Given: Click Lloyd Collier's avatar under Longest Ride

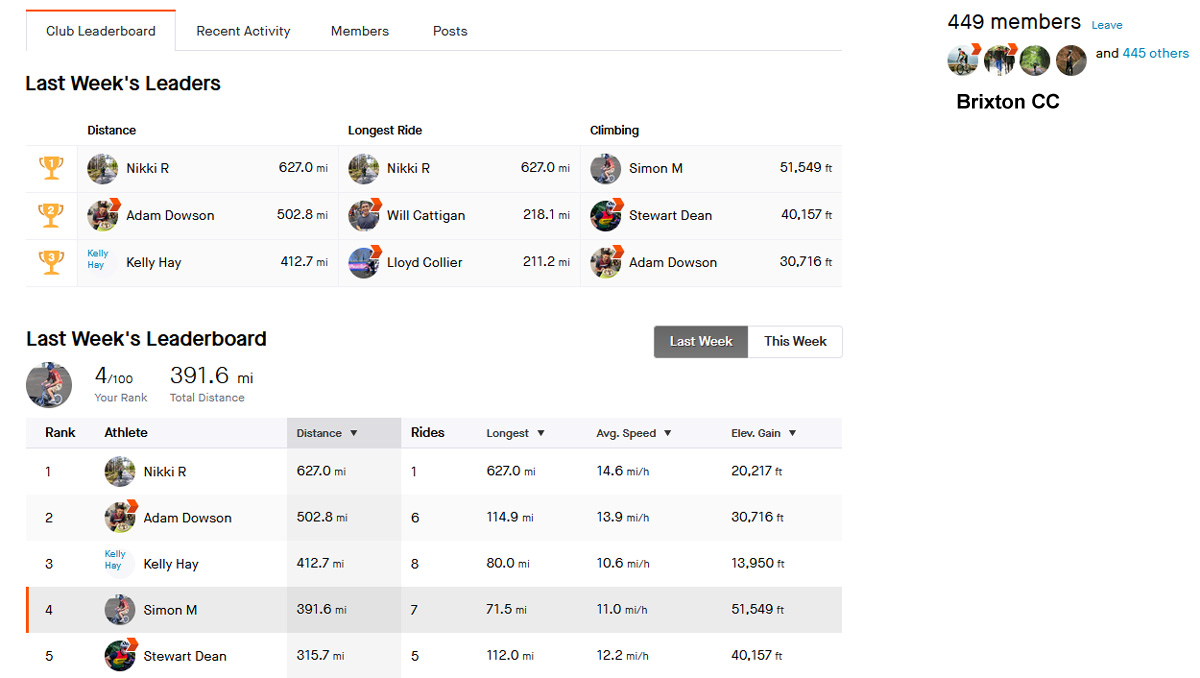Looking at the screenshot, I should point(364,262).
